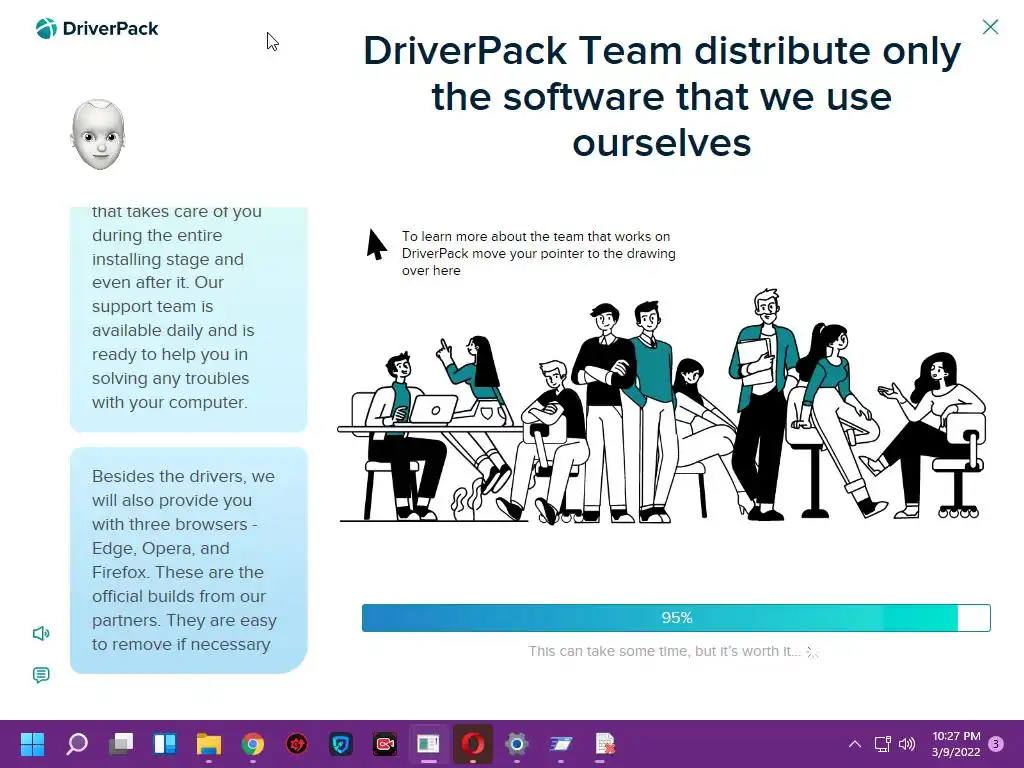Click the 95% installation progress bar
This screenshot has width=1024, height=768.
[676, 618]
